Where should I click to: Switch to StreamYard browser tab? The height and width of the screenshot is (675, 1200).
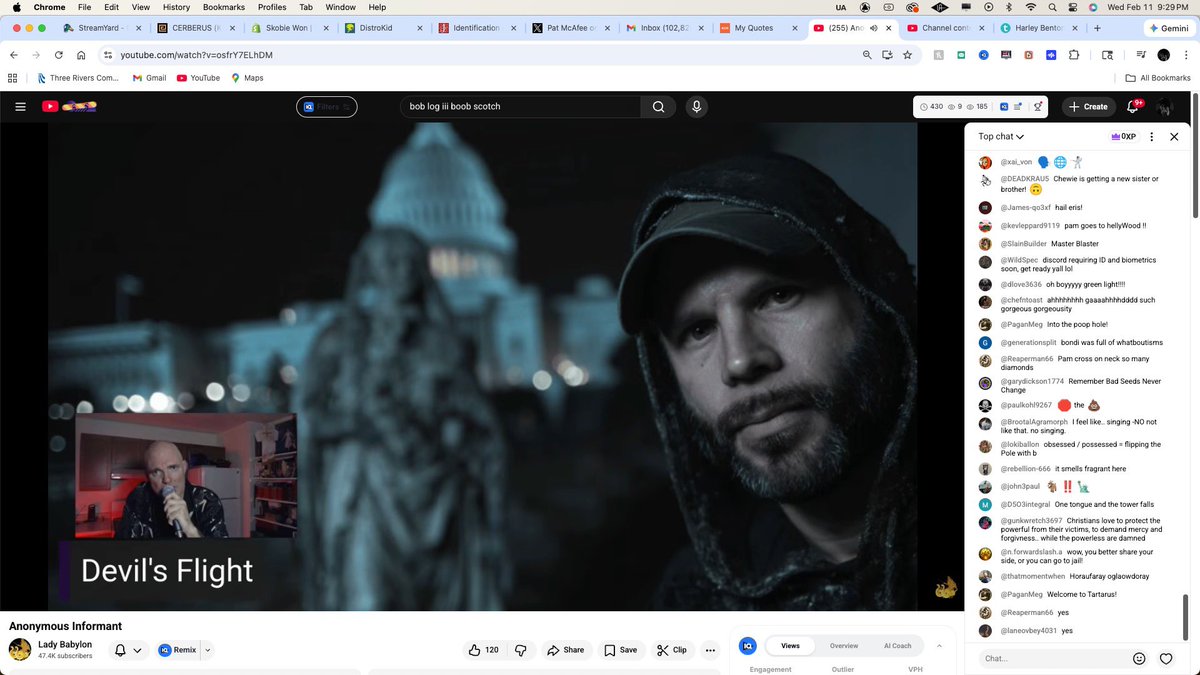[101, 28]
